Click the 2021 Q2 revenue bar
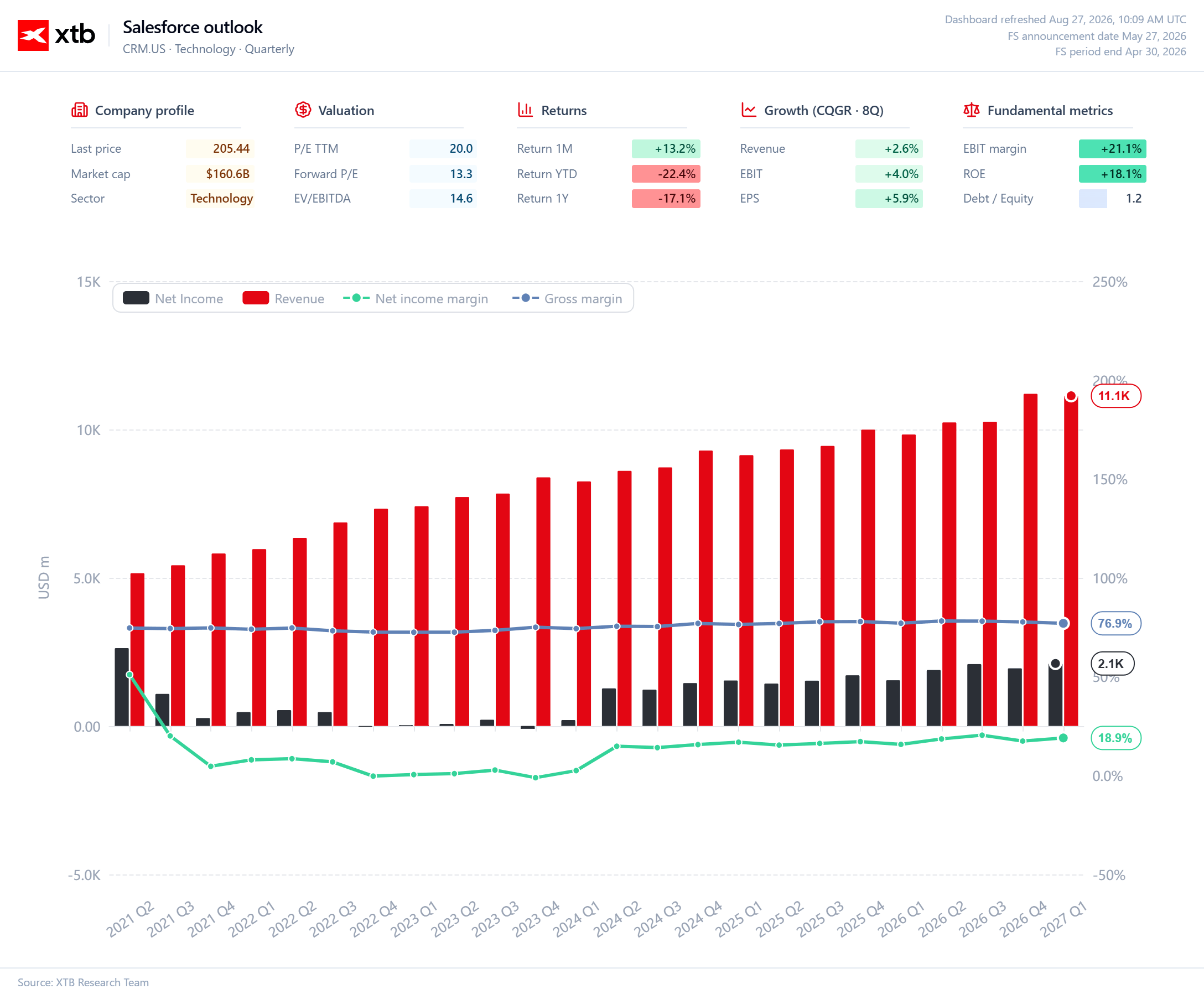1204x994 pixels. [137, 650]
